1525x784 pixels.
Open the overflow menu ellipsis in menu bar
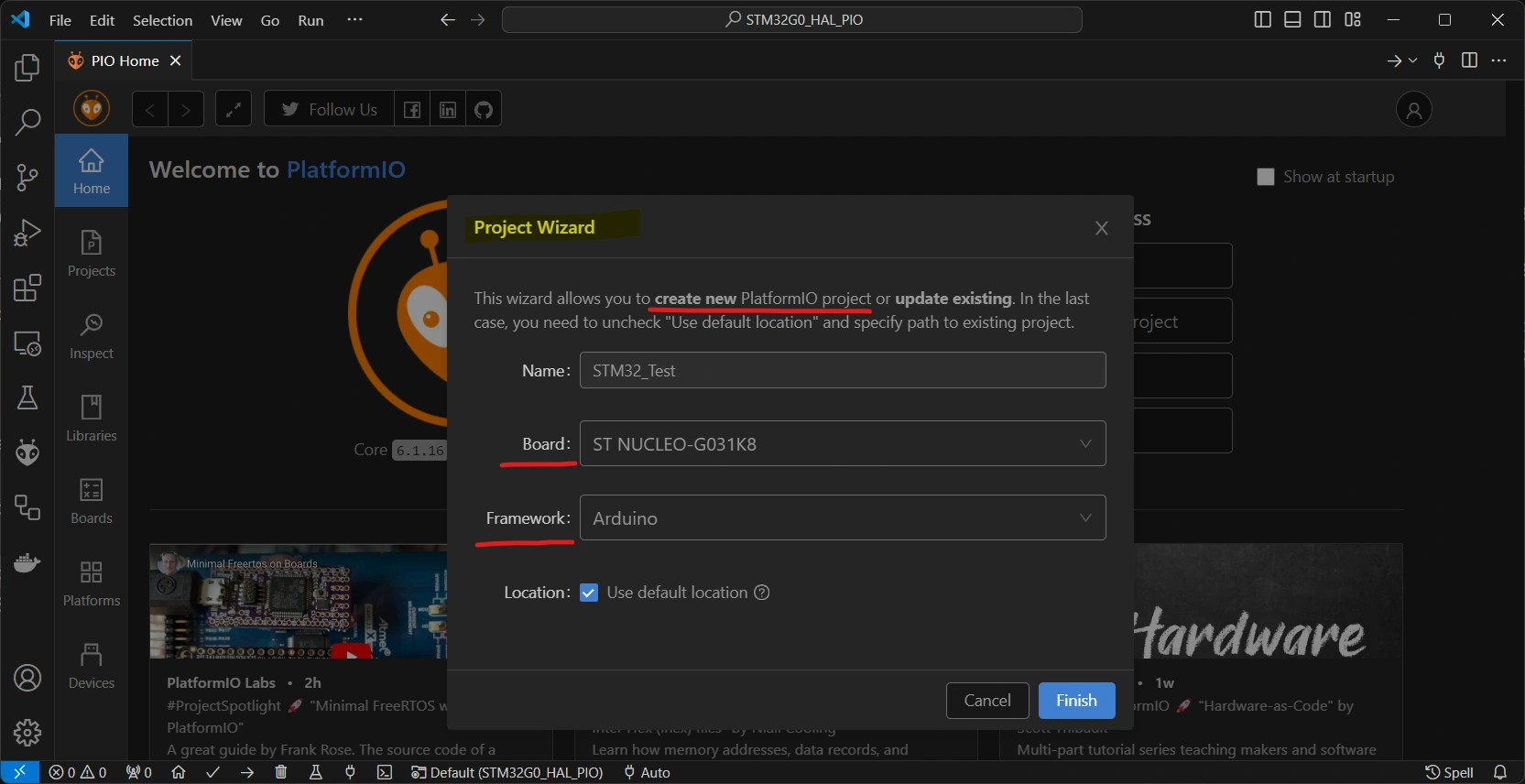(354, 19)
